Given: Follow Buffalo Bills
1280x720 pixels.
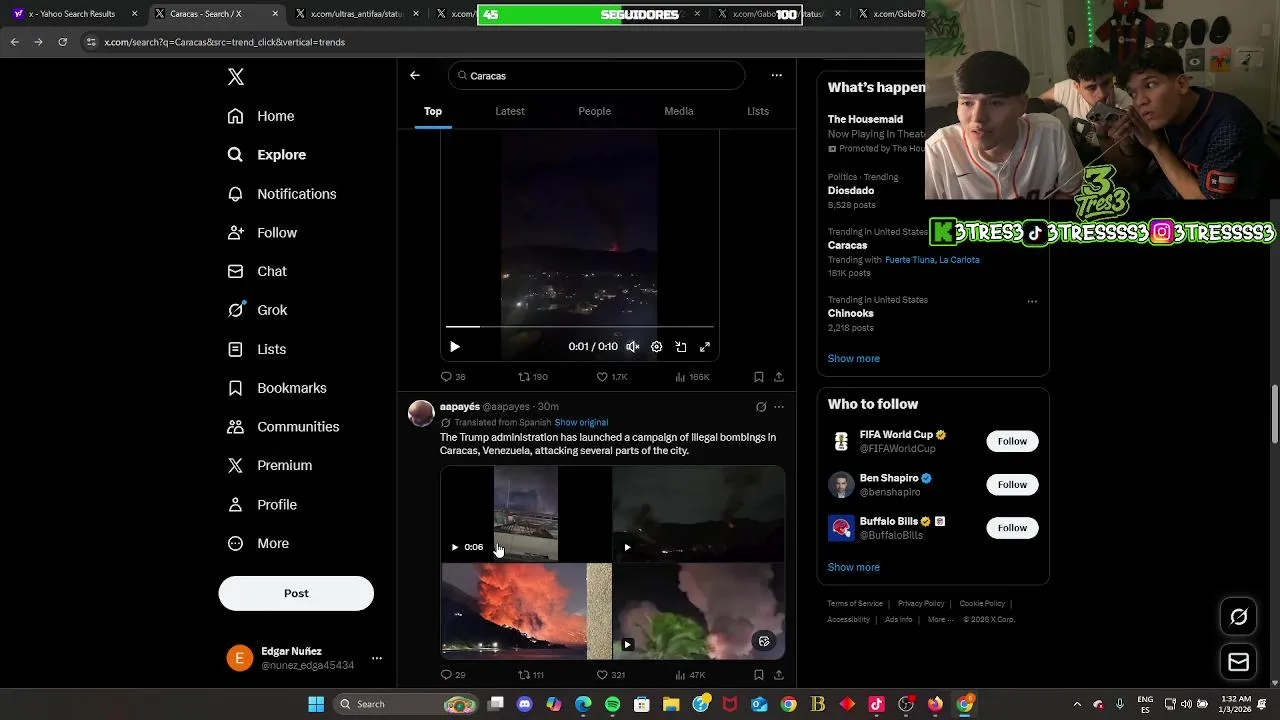Looking at the screenshot, I should point(1012,527).
